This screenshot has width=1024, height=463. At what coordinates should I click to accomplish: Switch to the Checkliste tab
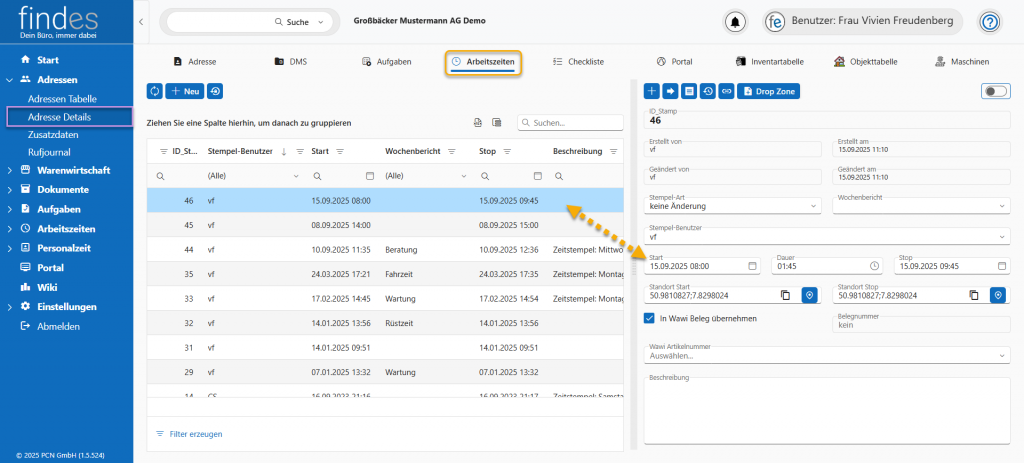578,62
